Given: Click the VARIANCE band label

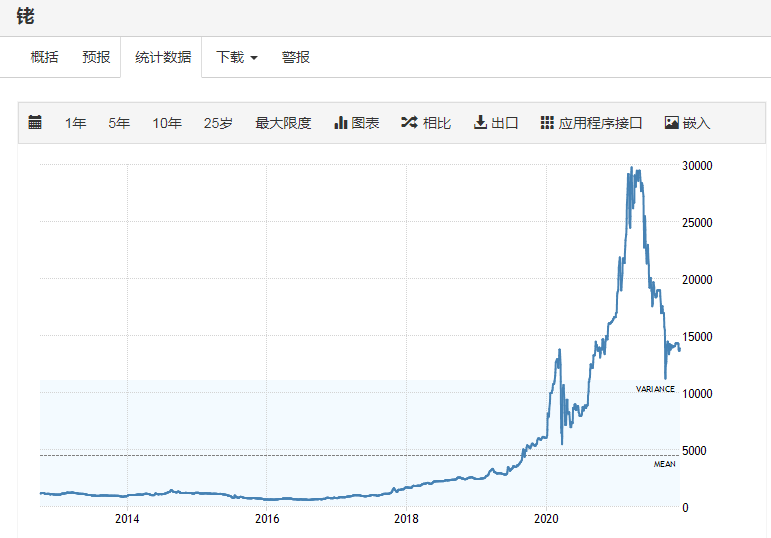Looking at the screenshot, I should click(x=655, y=389).
